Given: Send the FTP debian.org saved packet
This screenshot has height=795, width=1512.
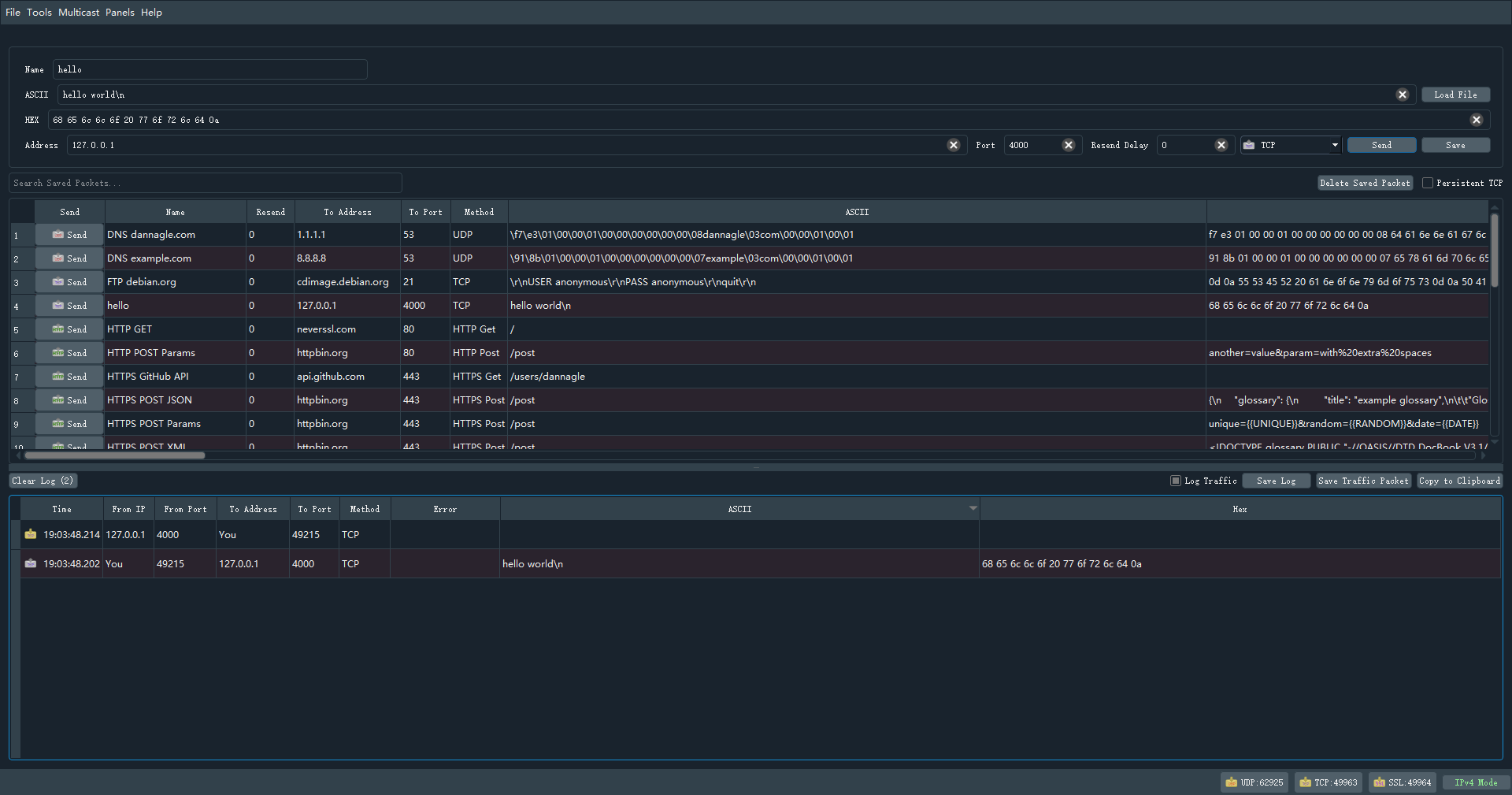Looking at the screenshot, I should 69,282.
